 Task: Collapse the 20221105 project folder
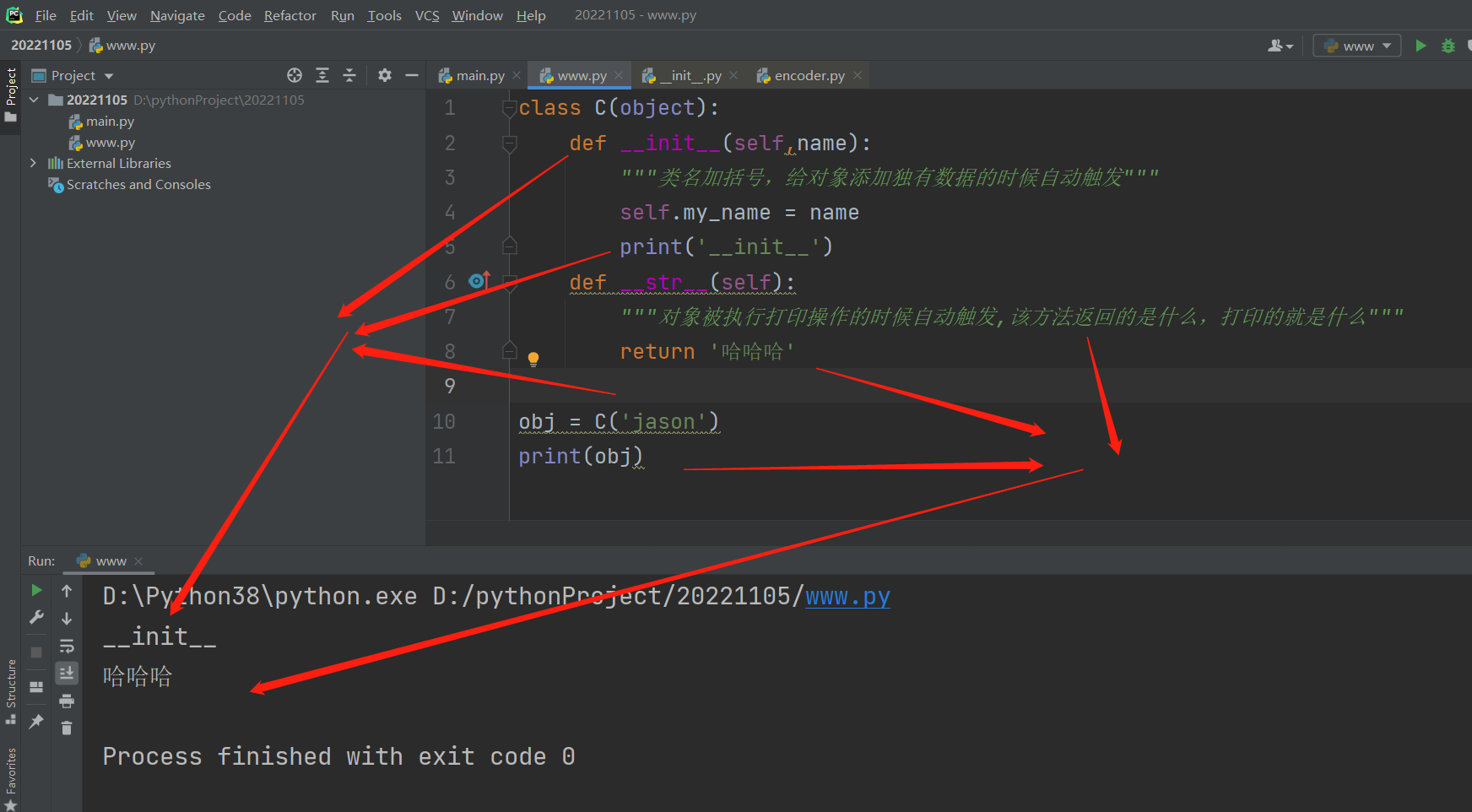(x=34, y=100)
